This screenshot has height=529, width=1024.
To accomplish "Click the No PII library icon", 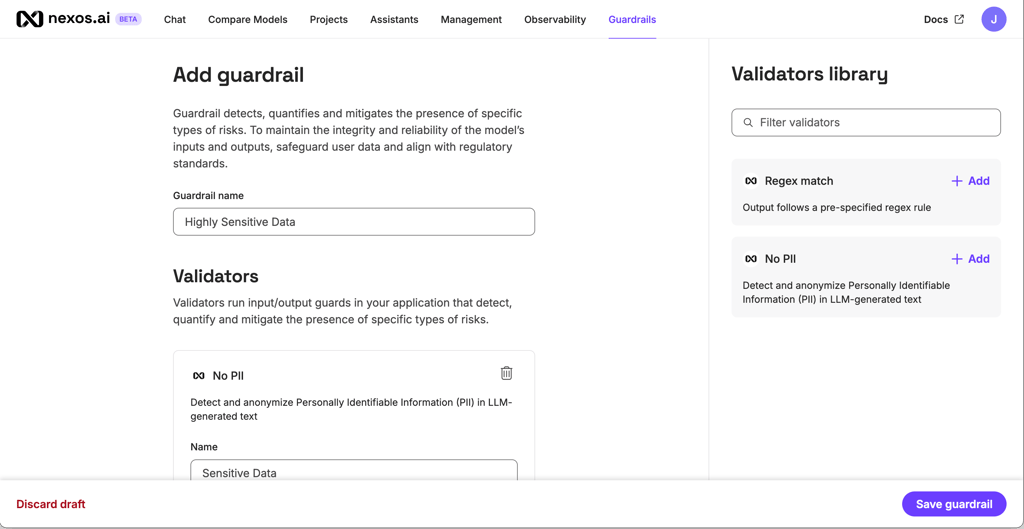I will click(751, 259).
